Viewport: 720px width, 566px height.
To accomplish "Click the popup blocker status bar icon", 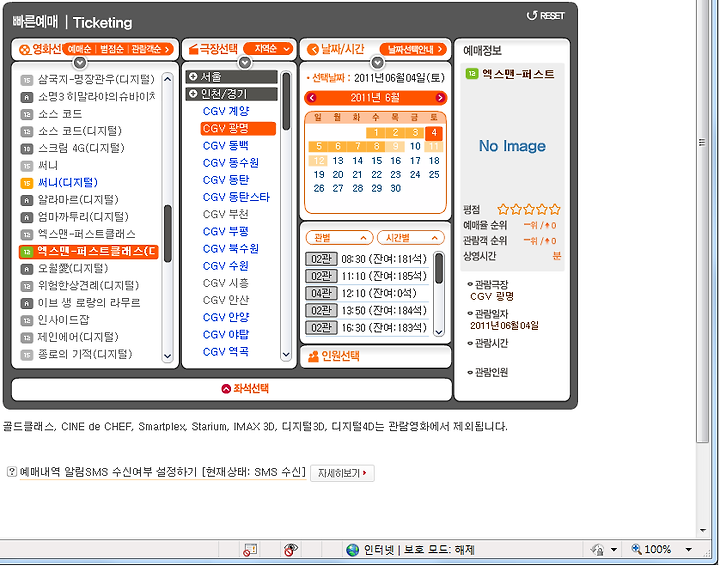I will (250, 549).
